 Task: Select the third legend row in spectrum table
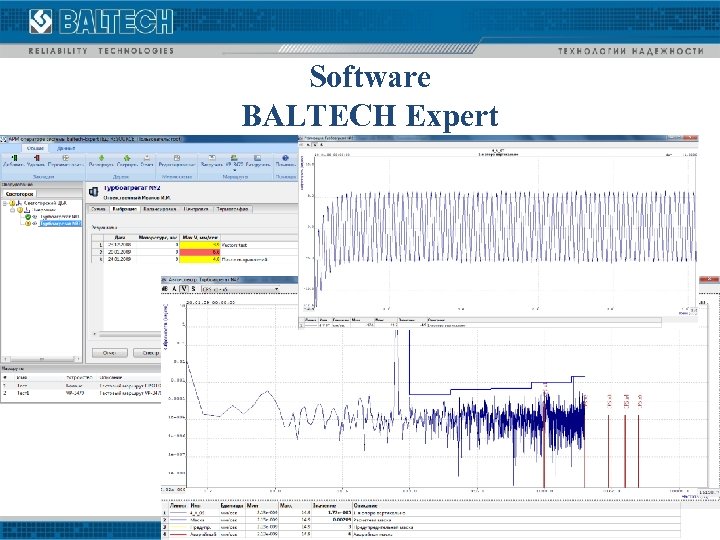[x=421, y=528]
